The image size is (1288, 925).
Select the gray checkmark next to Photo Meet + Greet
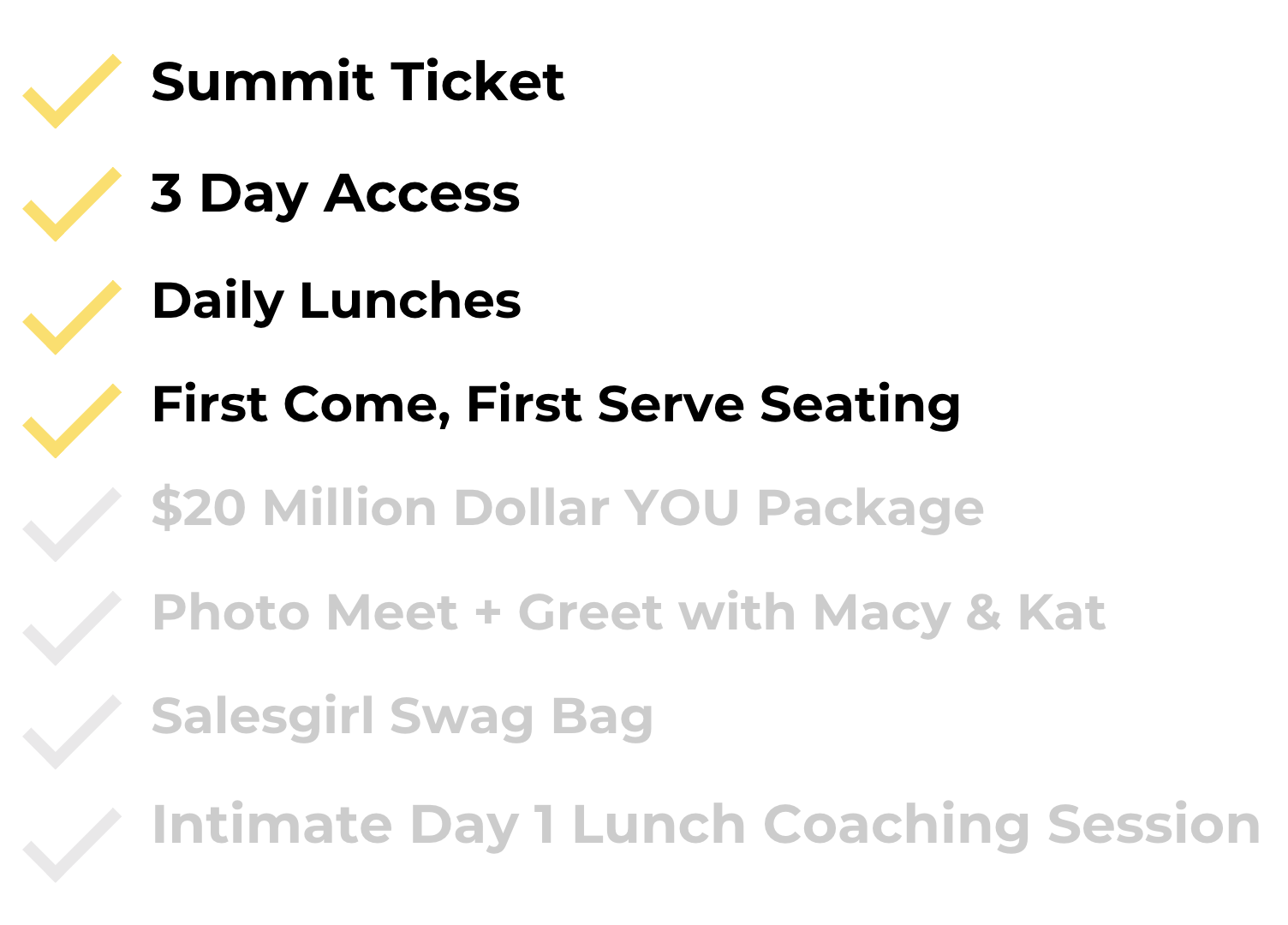tap(70, 629)
